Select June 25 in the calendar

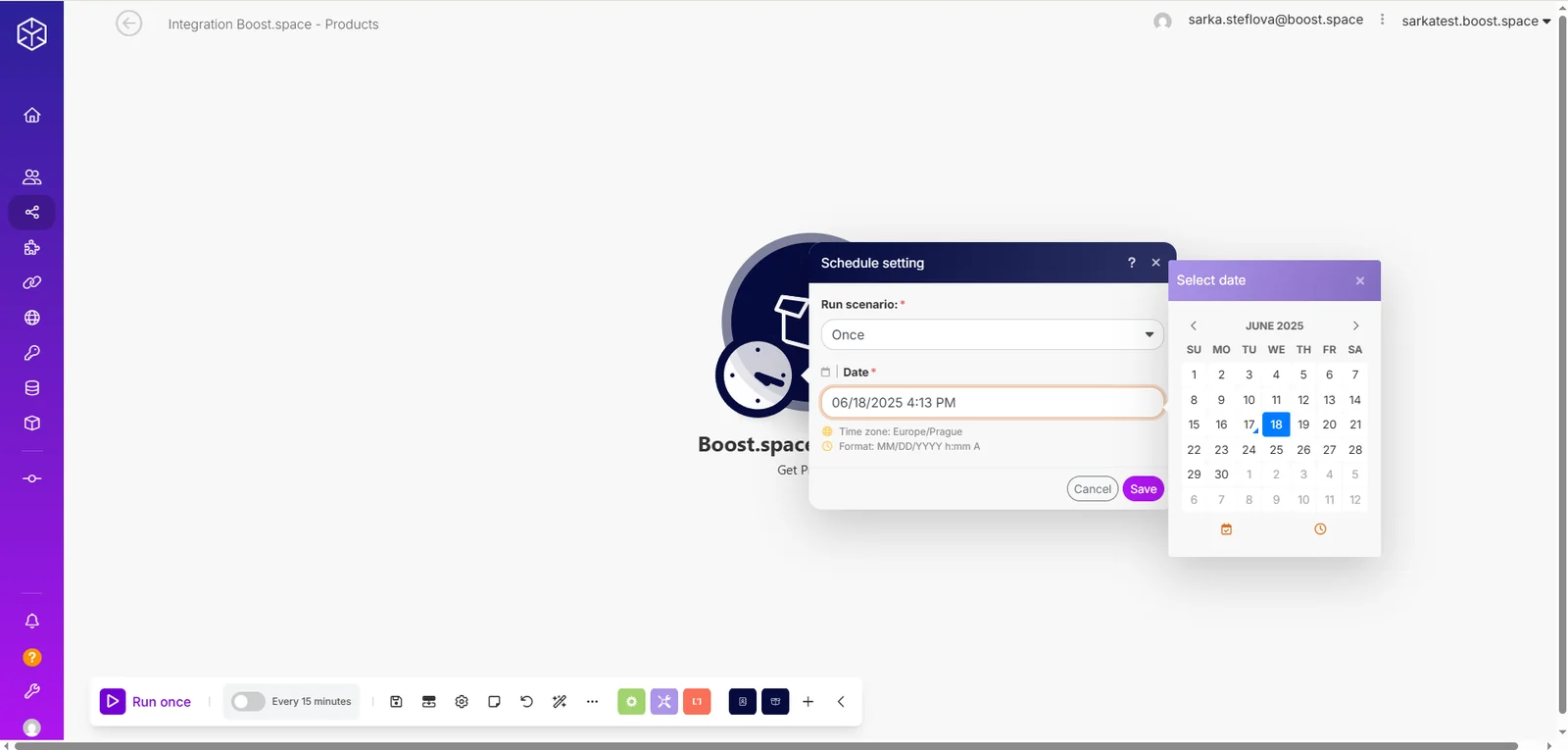pyautogui.click(x=1276, y=450)
